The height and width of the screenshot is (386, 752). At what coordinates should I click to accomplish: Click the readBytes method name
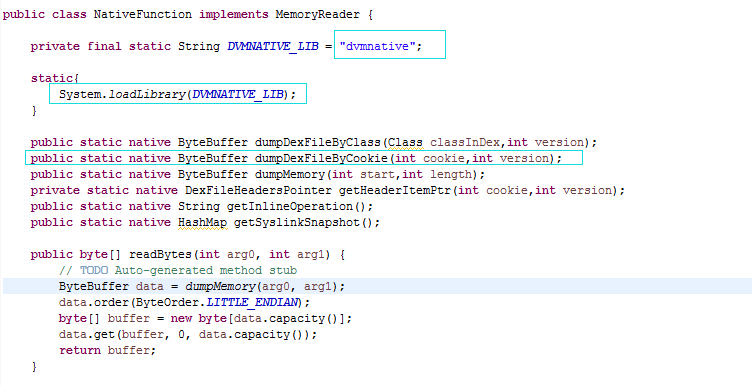[160, 254]
